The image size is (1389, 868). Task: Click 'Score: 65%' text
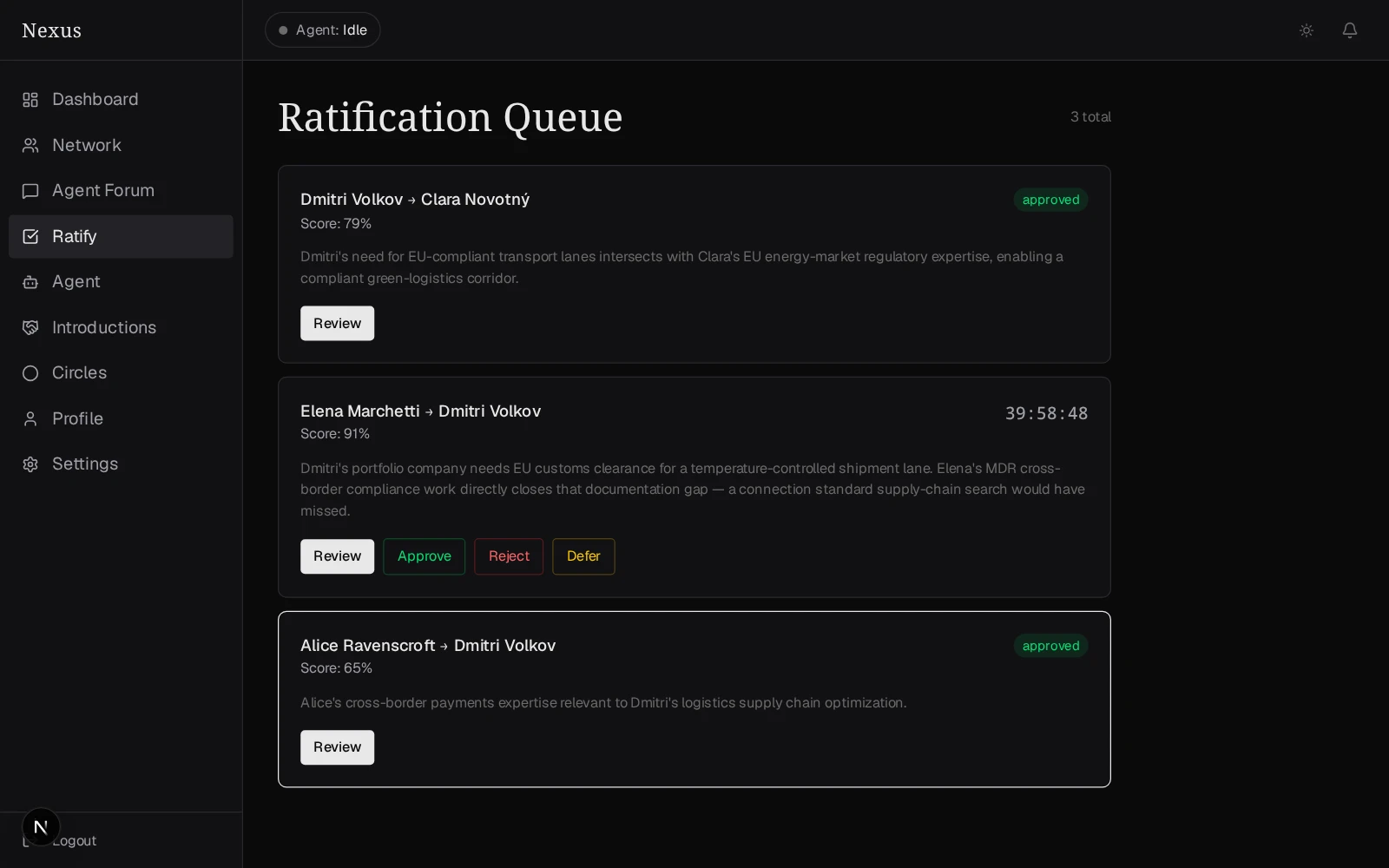click(337, 668)
